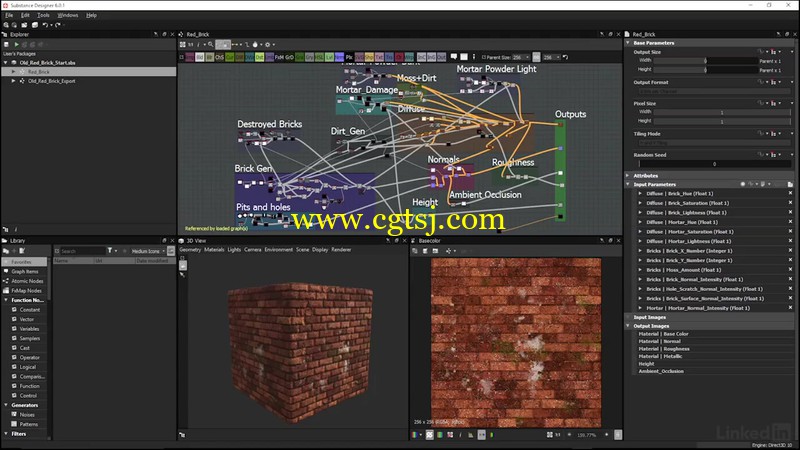Click the brick texture in Basecolor view
This screenshot has height=450, width=800.
click(516, 342)
